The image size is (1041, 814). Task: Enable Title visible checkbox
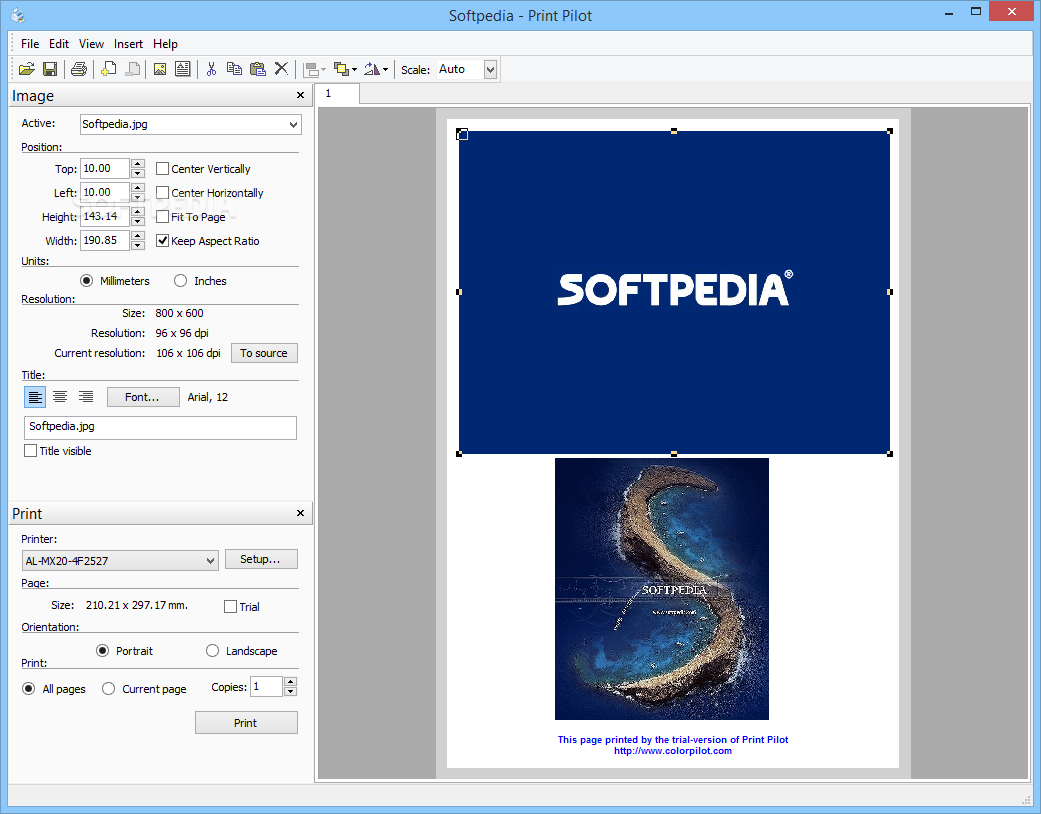click(31, 451)
